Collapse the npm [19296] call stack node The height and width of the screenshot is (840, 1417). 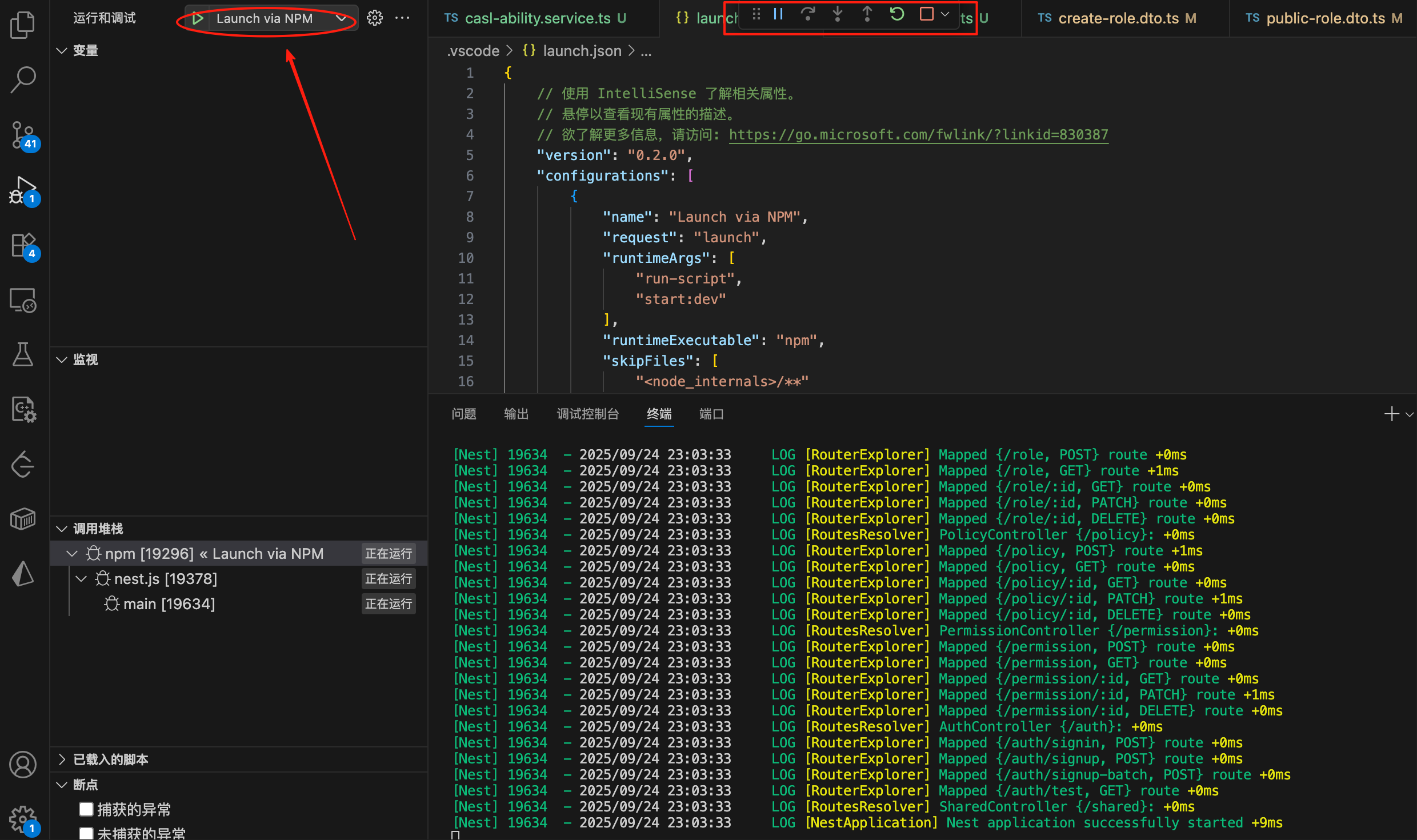point(72,554)
